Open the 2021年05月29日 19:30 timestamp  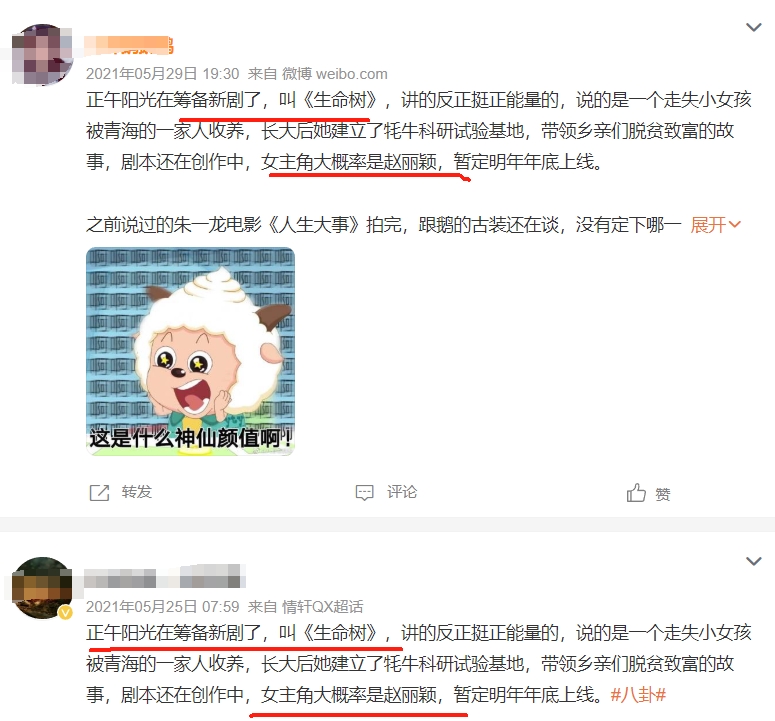(x=163, y=74)
